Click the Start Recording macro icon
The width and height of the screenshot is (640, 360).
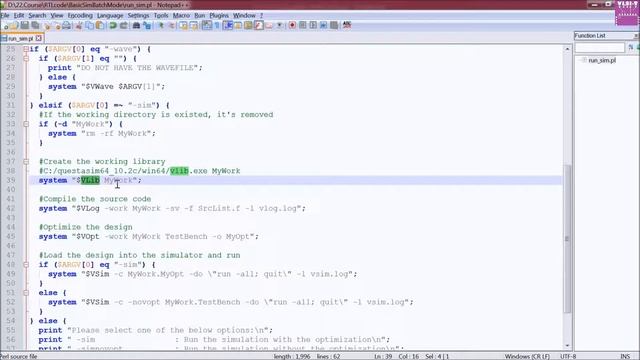click(x=292, y=25)
